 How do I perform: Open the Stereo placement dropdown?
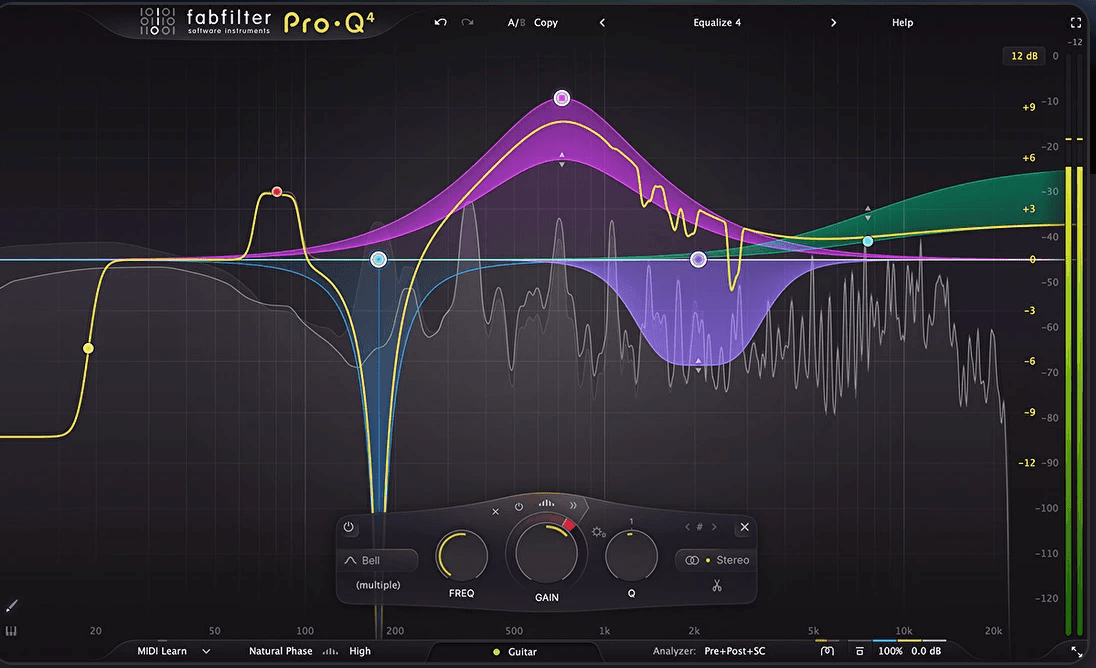tap(717, 560)
